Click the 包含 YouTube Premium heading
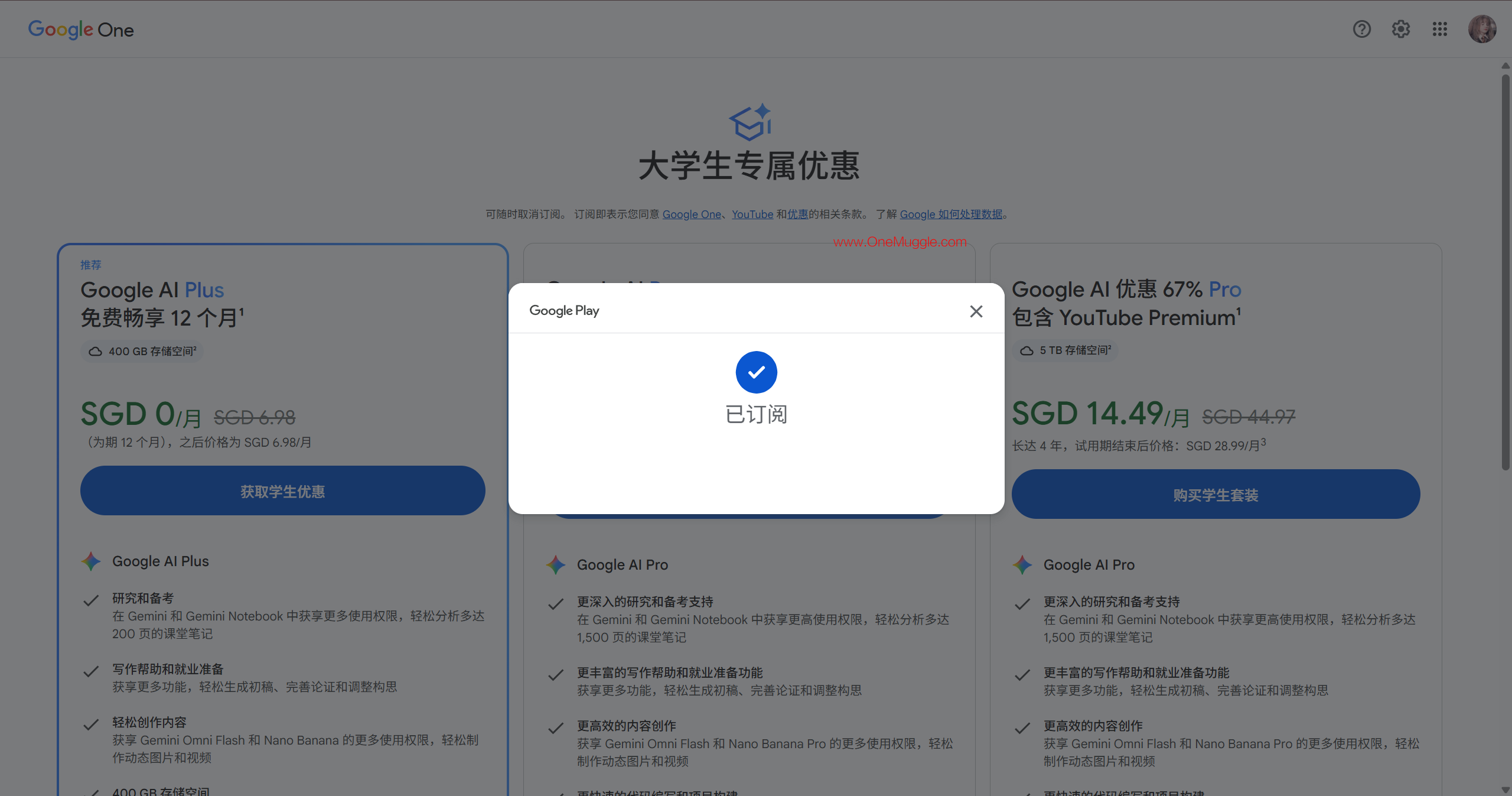1512x796 pixels. pyautogui.click(x=1127, y=317)
